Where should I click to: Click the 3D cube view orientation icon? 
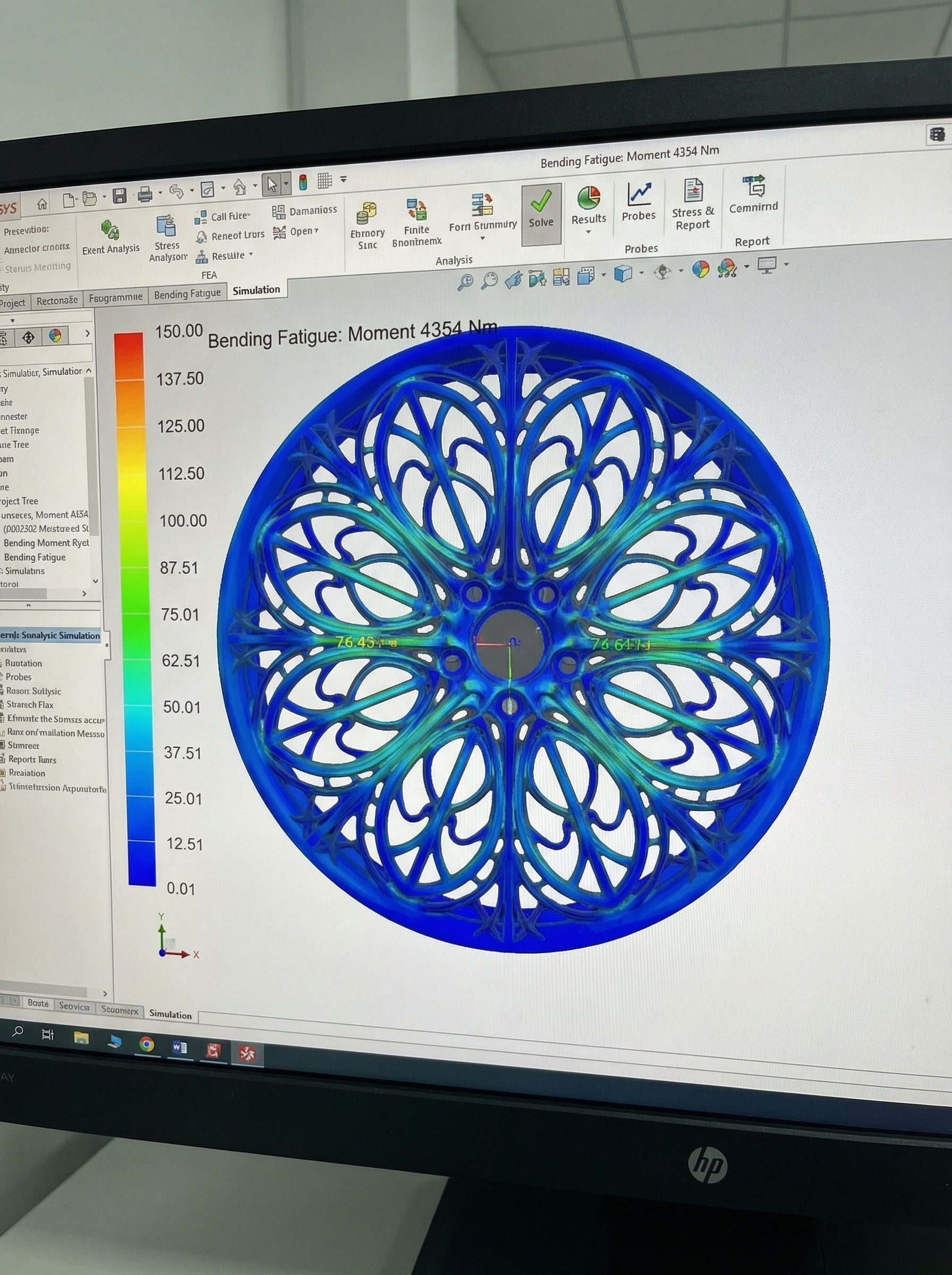[x=623, y=274]
